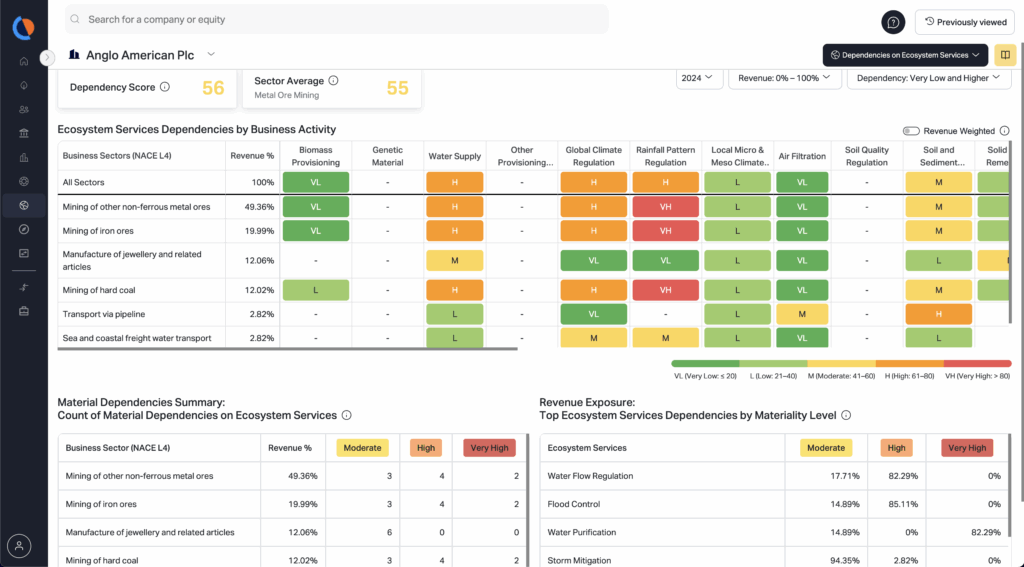Click info icon next to Dependency Score
This screenshot has height=567, width=1024.
point(165,87)
